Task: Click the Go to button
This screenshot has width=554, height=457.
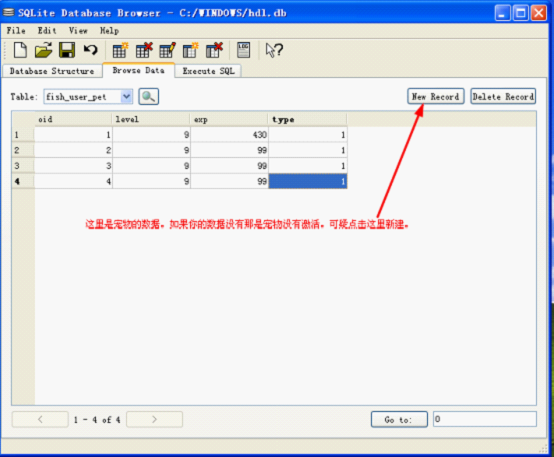Action: 399,419
